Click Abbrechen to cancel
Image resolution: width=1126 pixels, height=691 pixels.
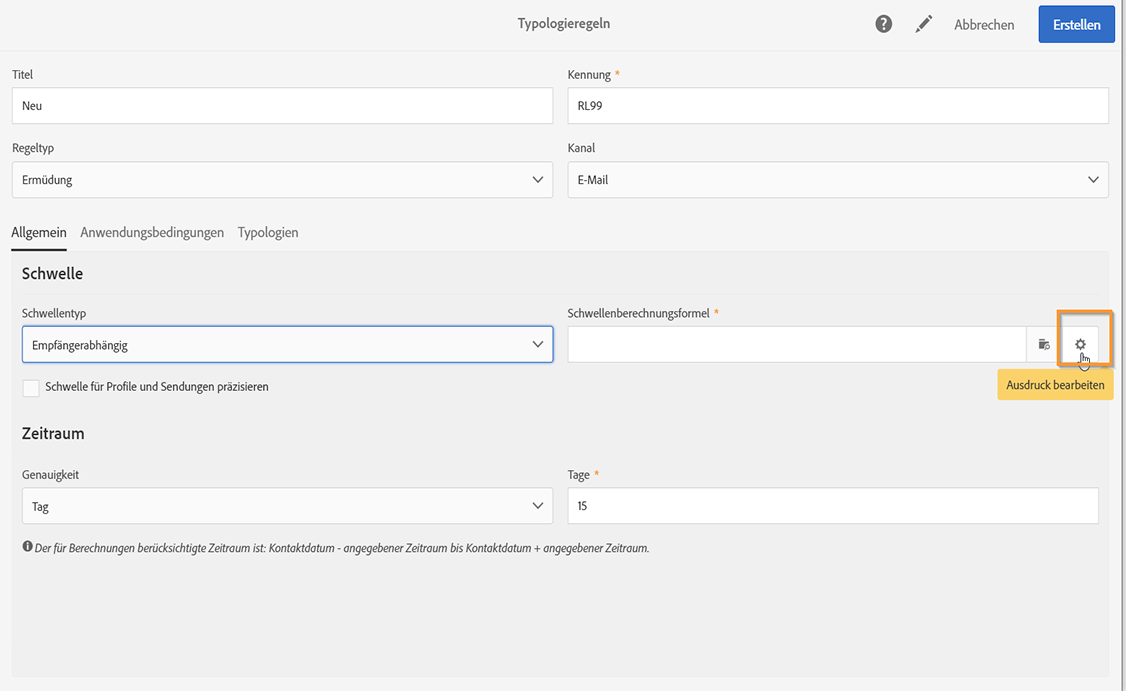coord(984,25)
